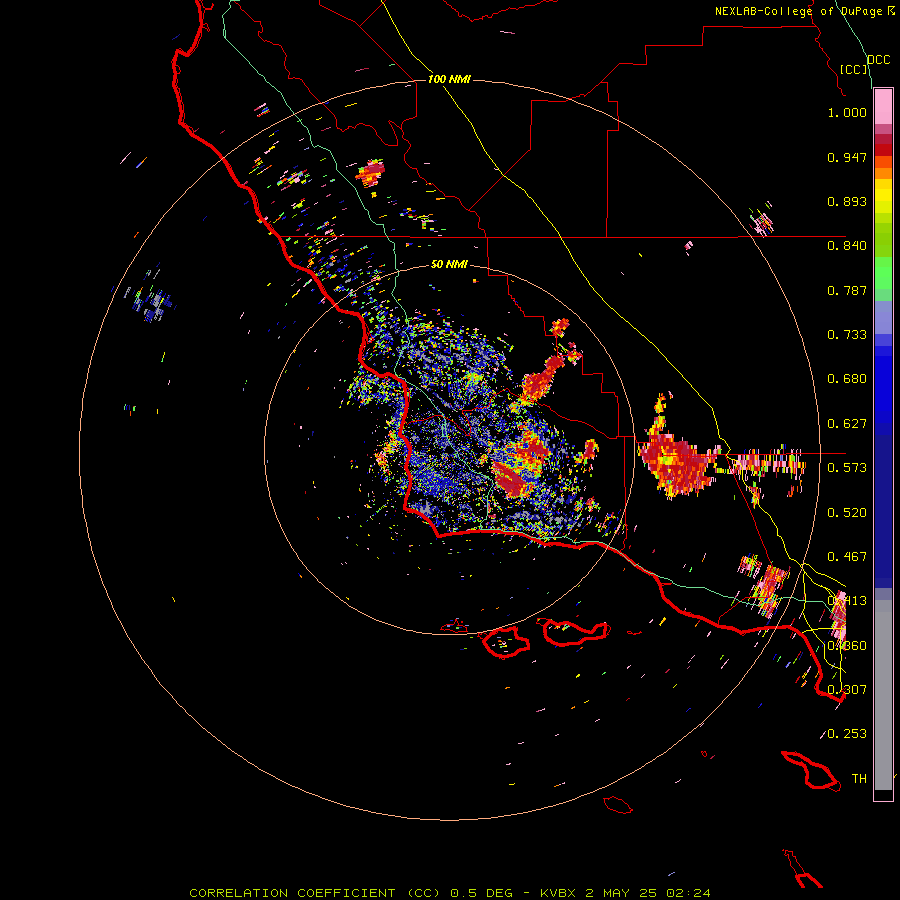900x900 pixels.
Task: Select the 0.680 legend value
Action: 847,379
